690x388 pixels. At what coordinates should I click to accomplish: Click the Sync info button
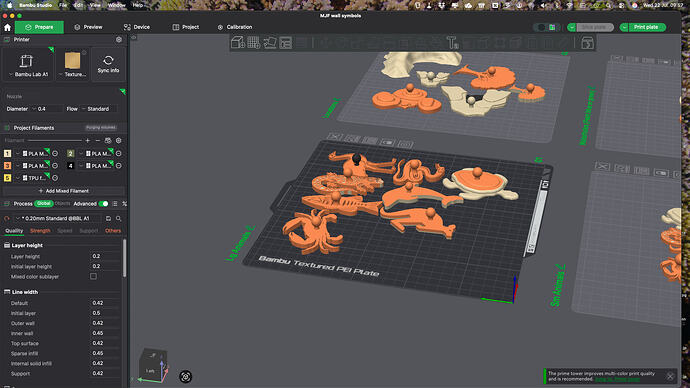(x=108, y=64)
